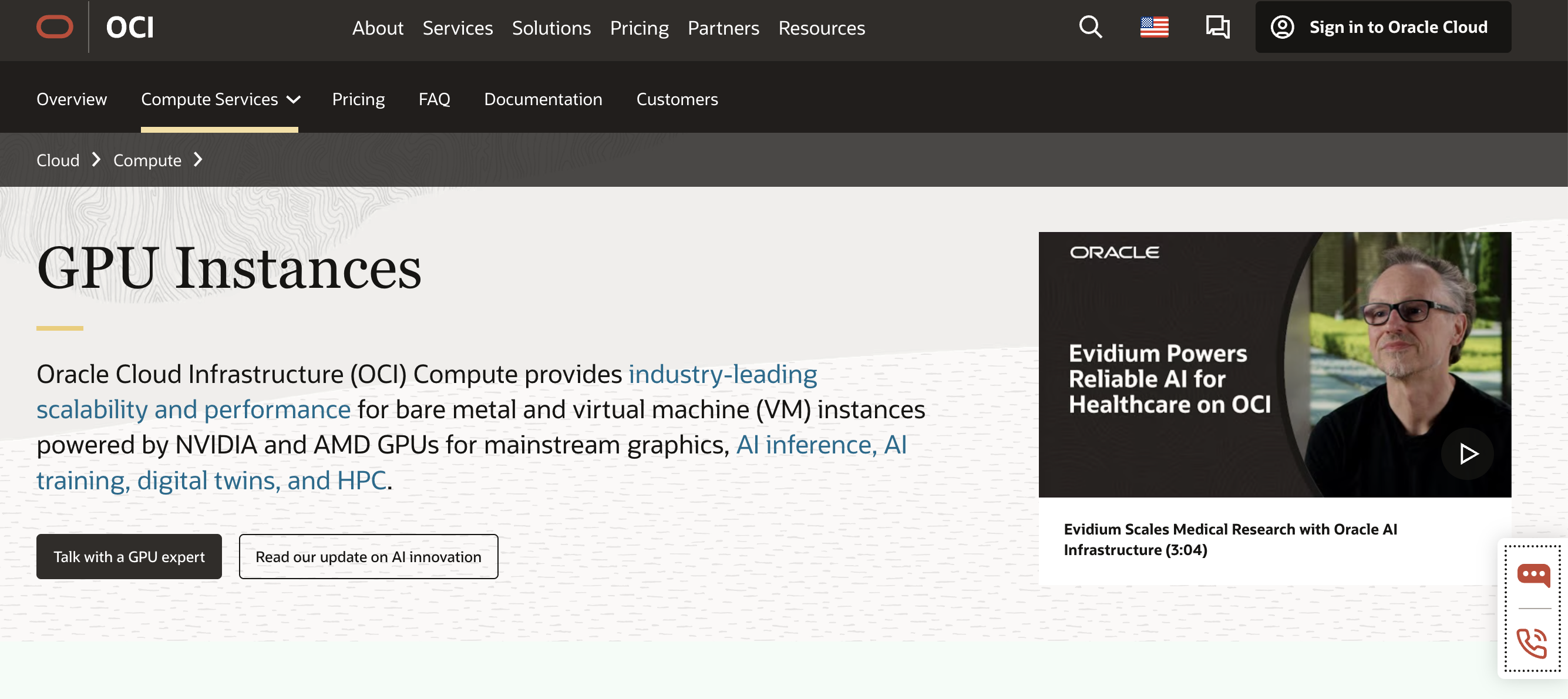Switch to the Documentation tab
The height and width of the screenshot is (699, 1568).
pos(543,99)
